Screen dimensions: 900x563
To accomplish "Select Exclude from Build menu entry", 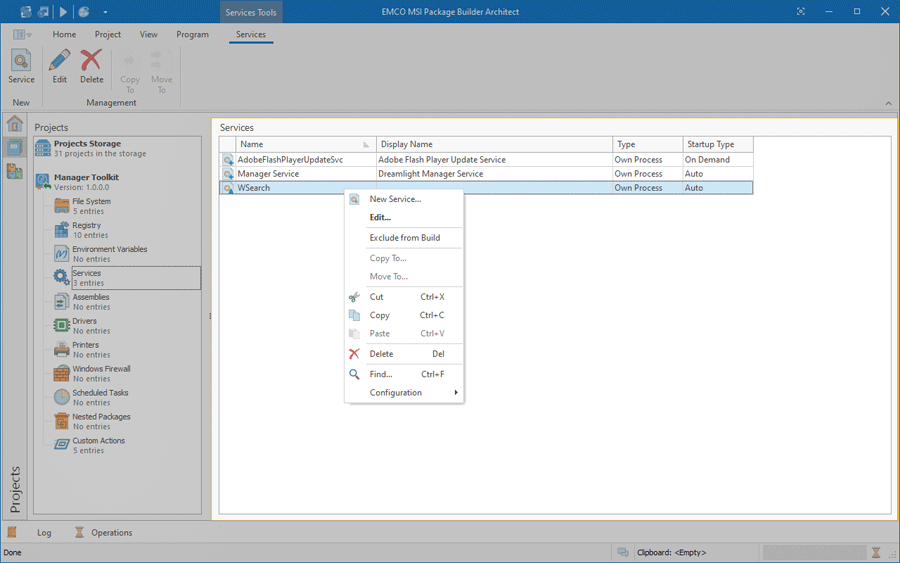I will pos(404,238).
